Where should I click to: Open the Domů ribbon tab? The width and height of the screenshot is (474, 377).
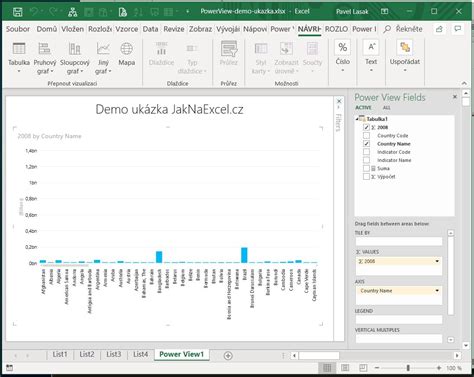pyautogui.click(x=47, y=29)
